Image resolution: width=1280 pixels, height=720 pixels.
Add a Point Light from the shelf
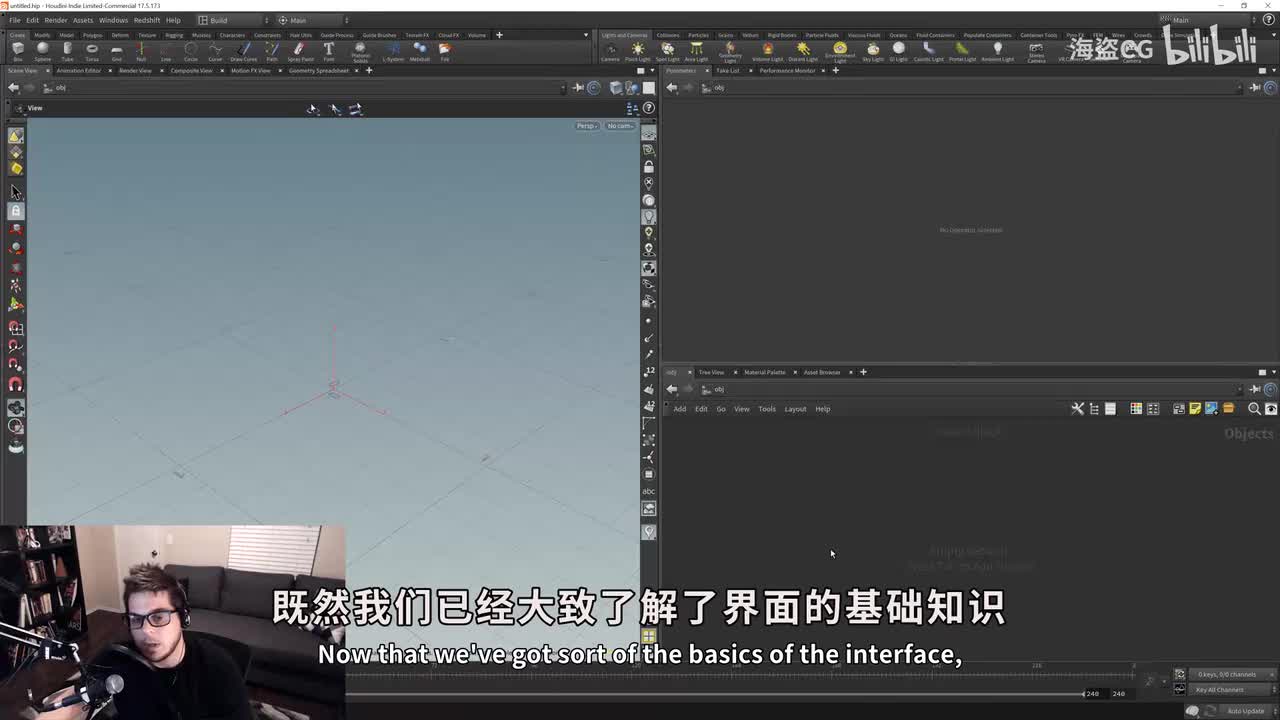(x=637, y=51)
